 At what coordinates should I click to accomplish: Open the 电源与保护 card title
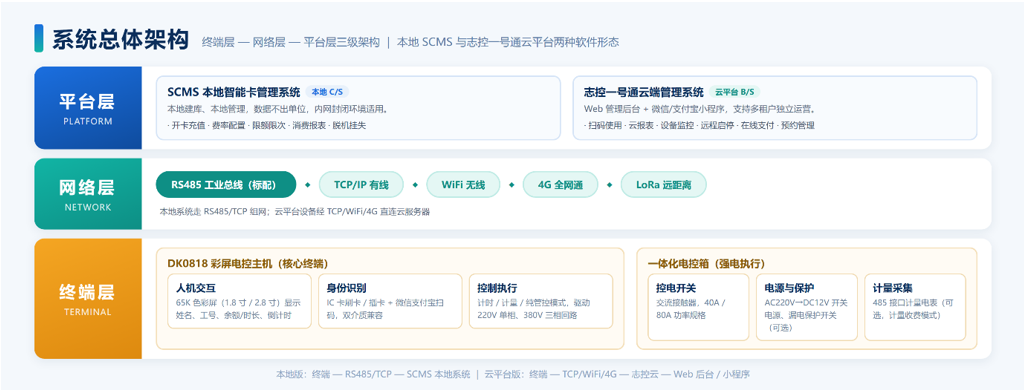tap(789, 288)
